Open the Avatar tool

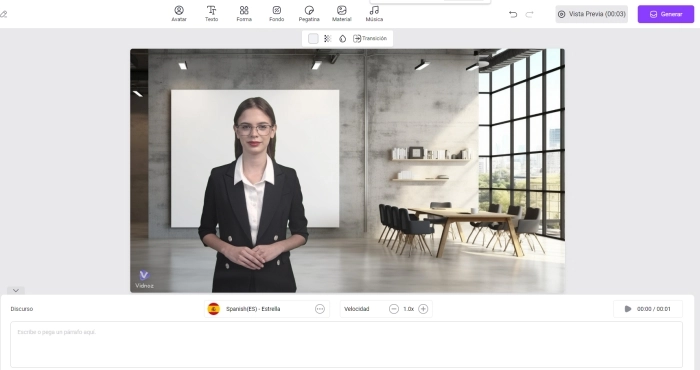click(x=179, y=13)
